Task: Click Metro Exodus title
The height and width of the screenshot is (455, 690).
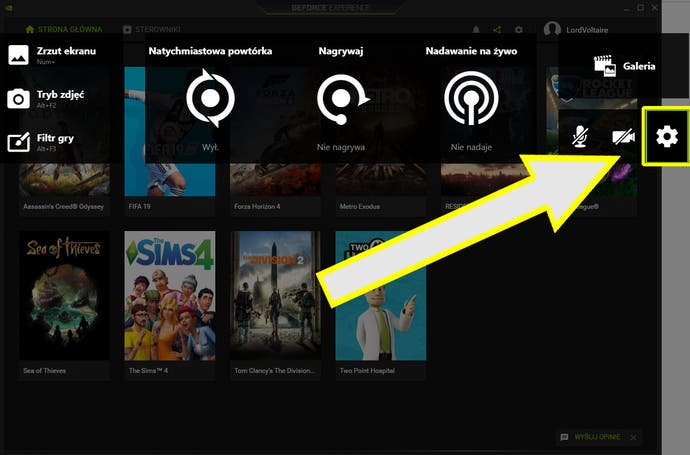Action: click(x=360, y=206)
